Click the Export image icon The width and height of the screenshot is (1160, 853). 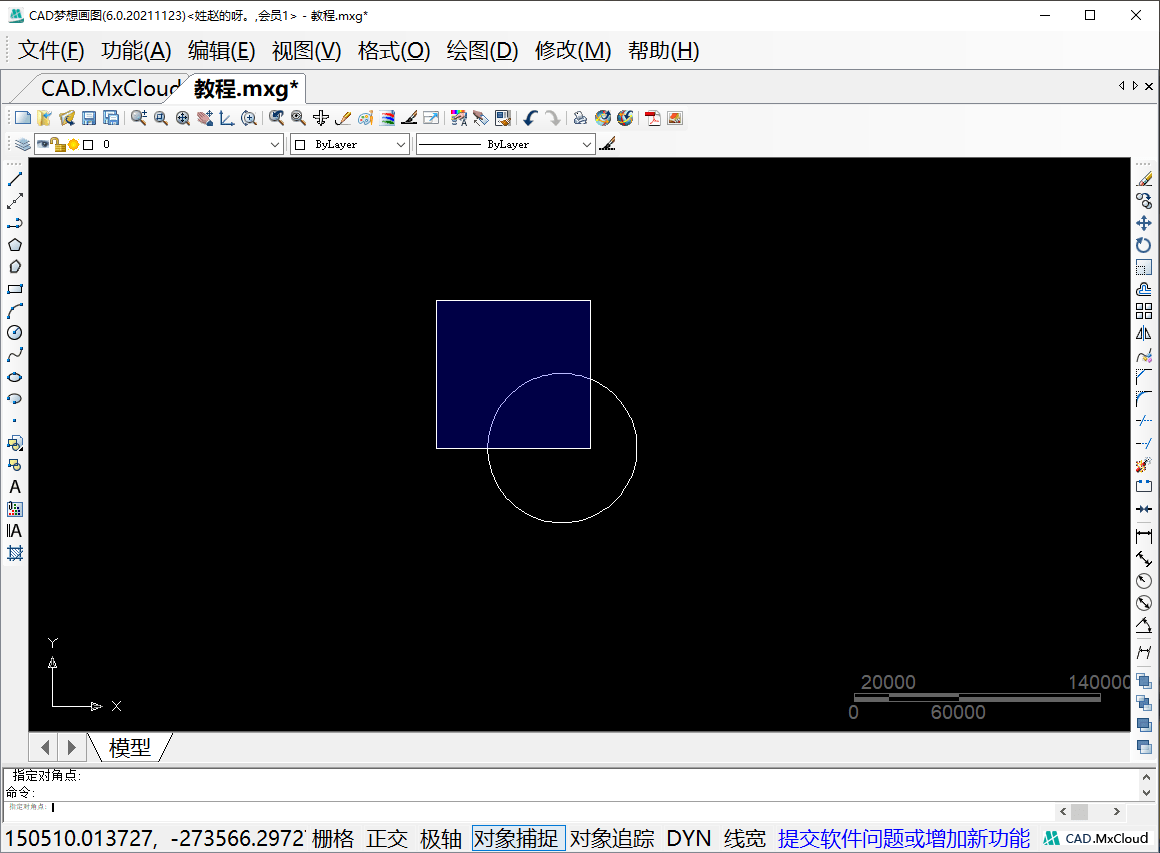(675, 118)
